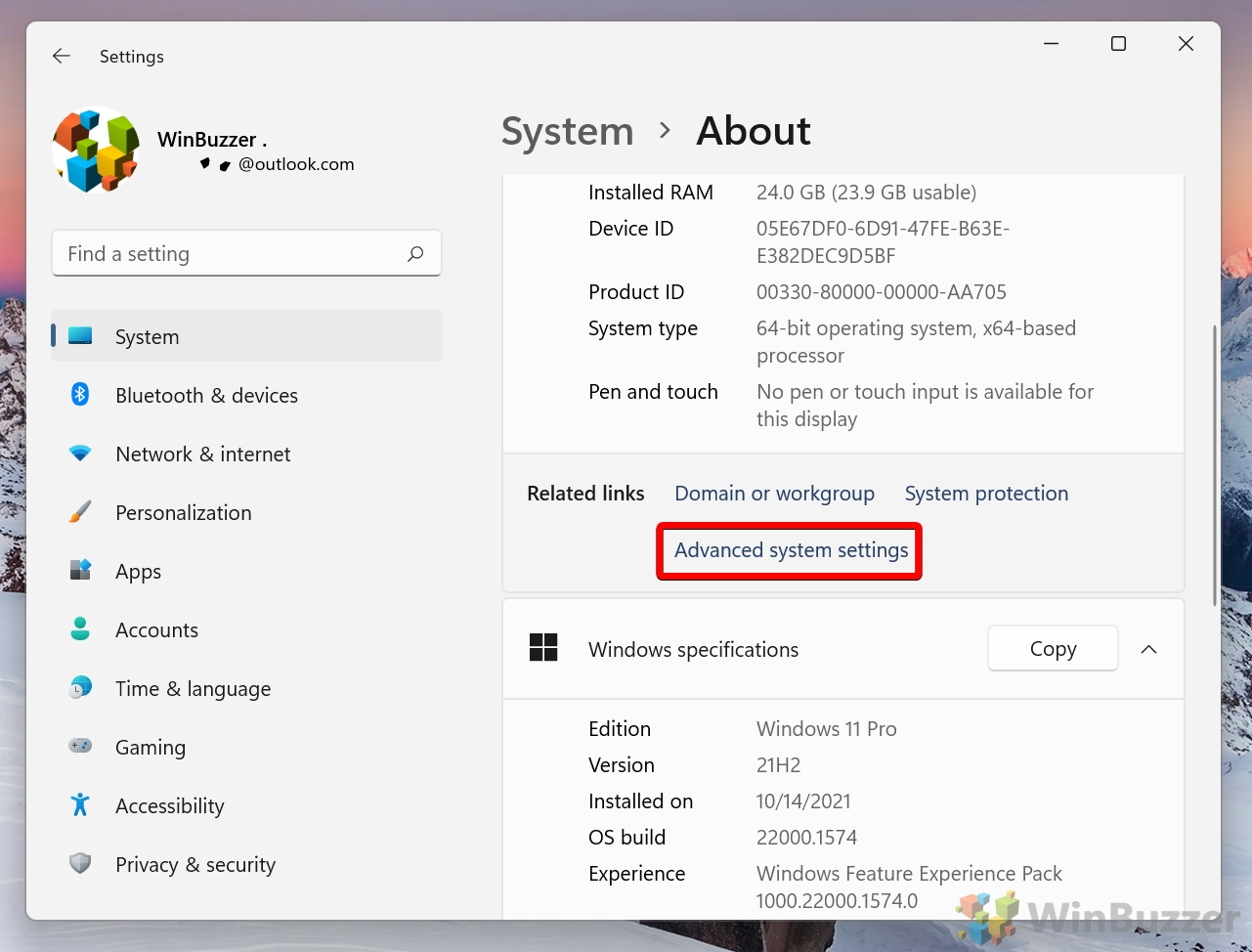Click the Installed on date 10/14/2021
The height and width of the screenshot is (952, 1252).
(803, 801)
